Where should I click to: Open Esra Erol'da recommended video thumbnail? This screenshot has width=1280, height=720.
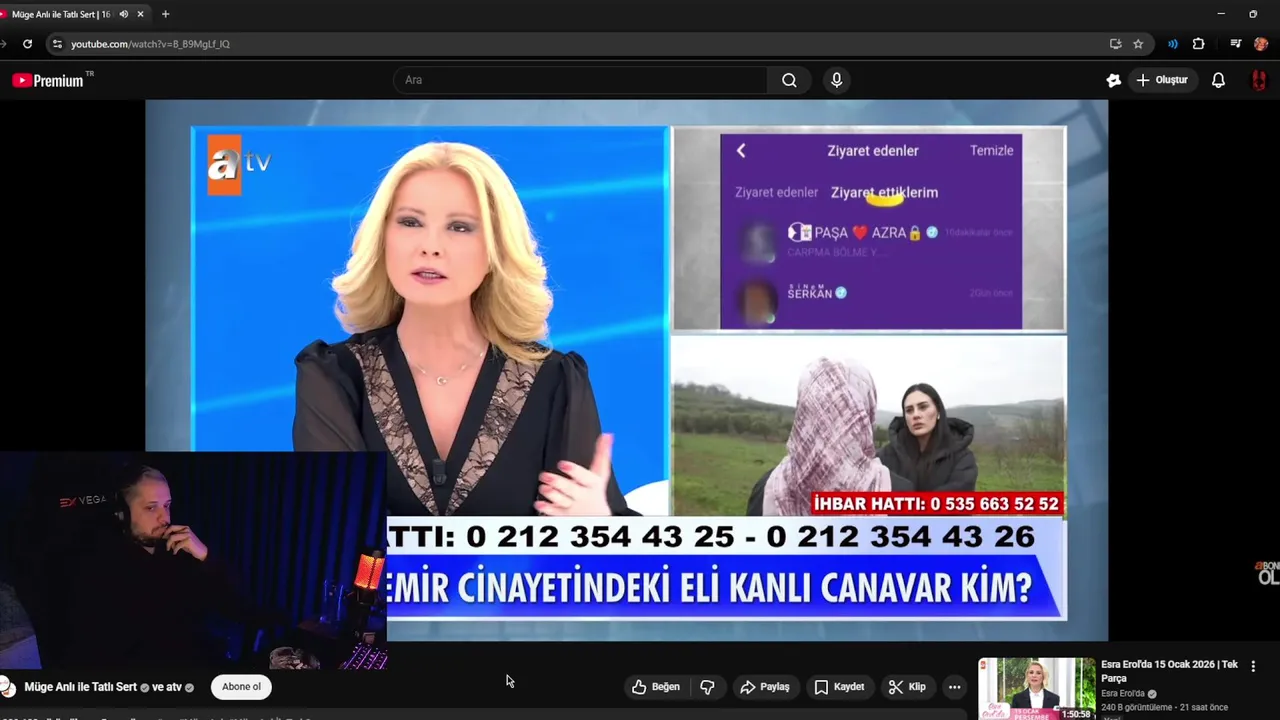point(1037,689)
